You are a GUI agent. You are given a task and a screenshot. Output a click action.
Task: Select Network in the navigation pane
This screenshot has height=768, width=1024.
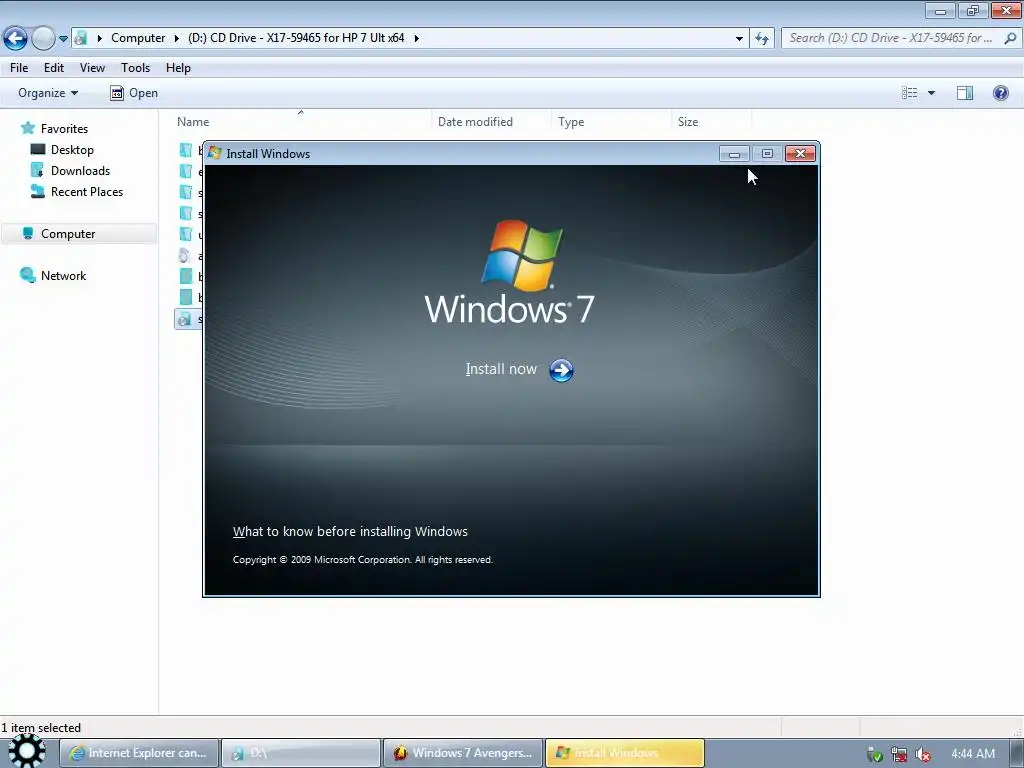pyautogui.click(x=63, y=276)
